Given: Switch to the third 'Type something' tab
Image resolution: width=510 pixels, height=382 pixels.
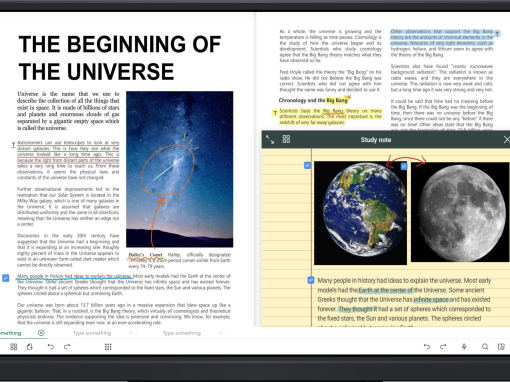Looking at the screenshot, I should pos(182,333).
